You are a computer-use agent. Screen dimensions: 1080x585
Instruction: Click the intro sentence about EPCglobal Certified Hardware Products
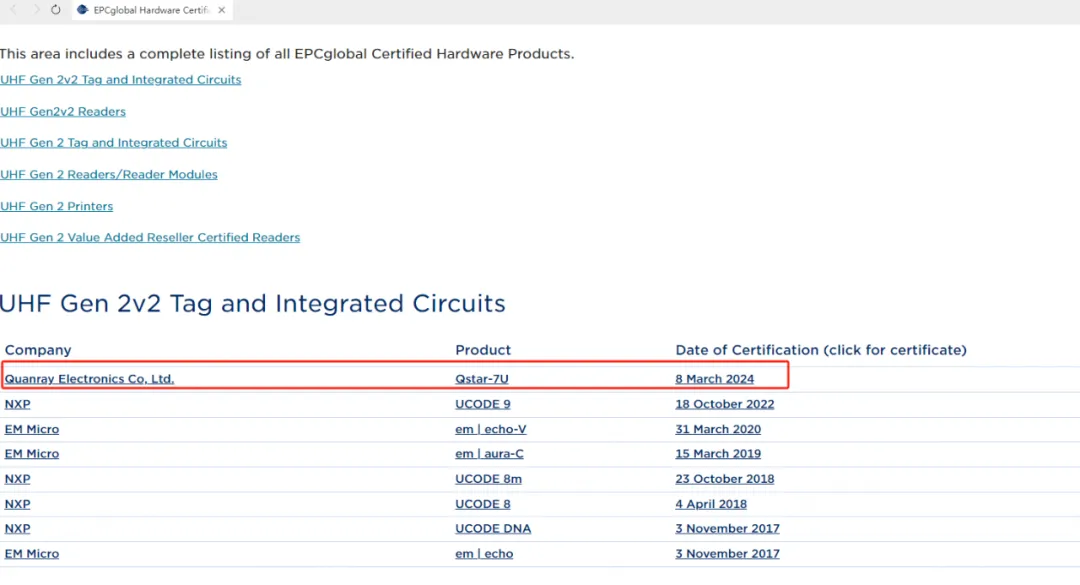[287, 54]
